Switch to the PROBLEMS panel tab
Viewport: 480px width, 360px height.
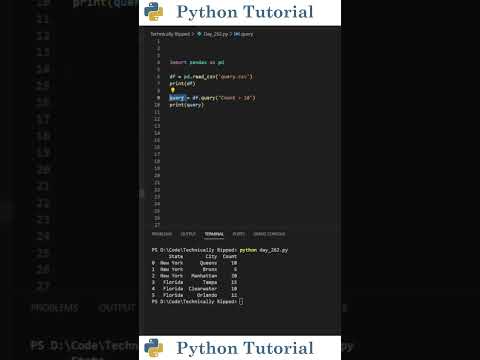pos(162,234)
